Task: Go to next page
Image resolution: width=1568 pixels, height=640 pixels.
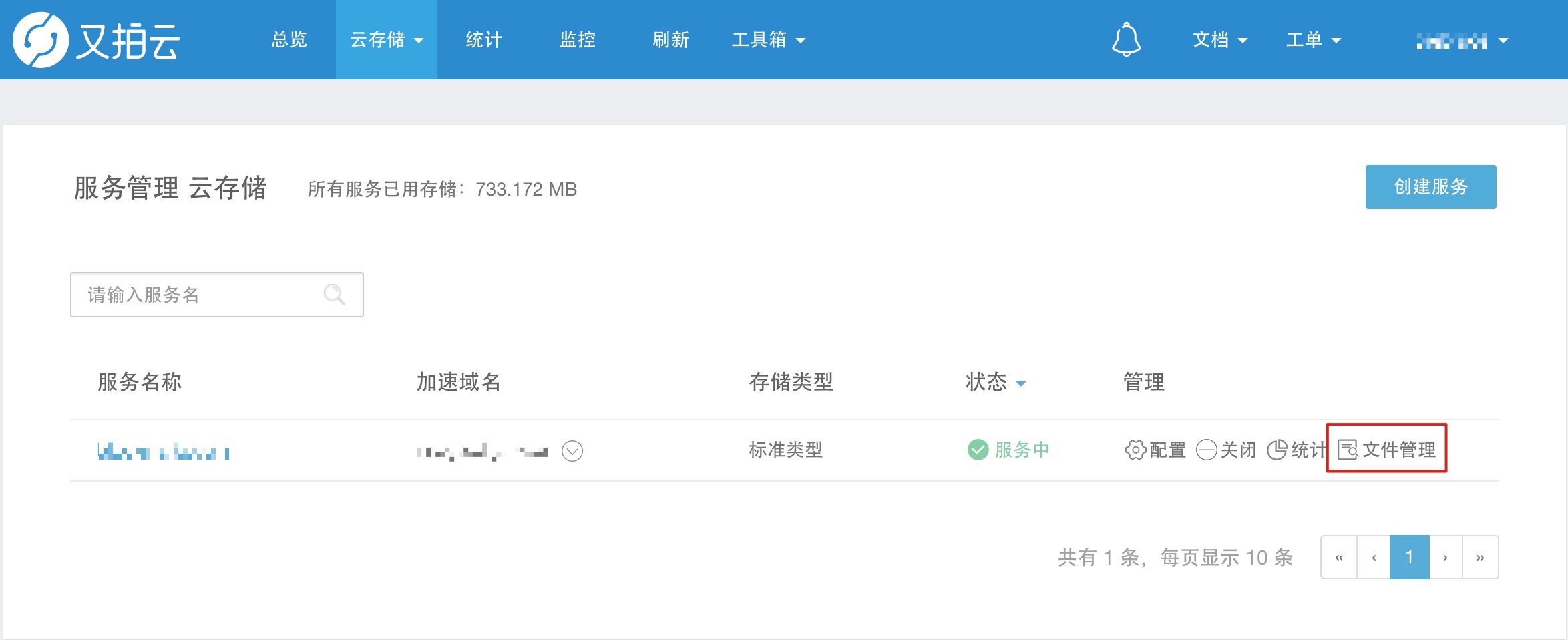Action: pos(1446,557)
